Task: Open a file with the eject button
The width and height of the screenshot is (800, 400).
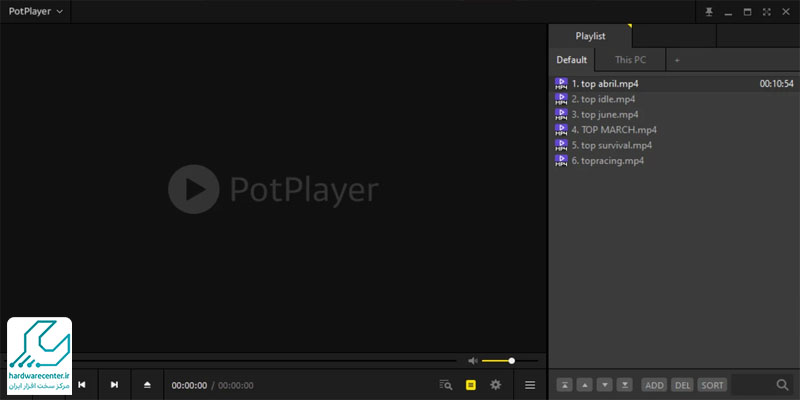Action: click(x=147, y=385)
